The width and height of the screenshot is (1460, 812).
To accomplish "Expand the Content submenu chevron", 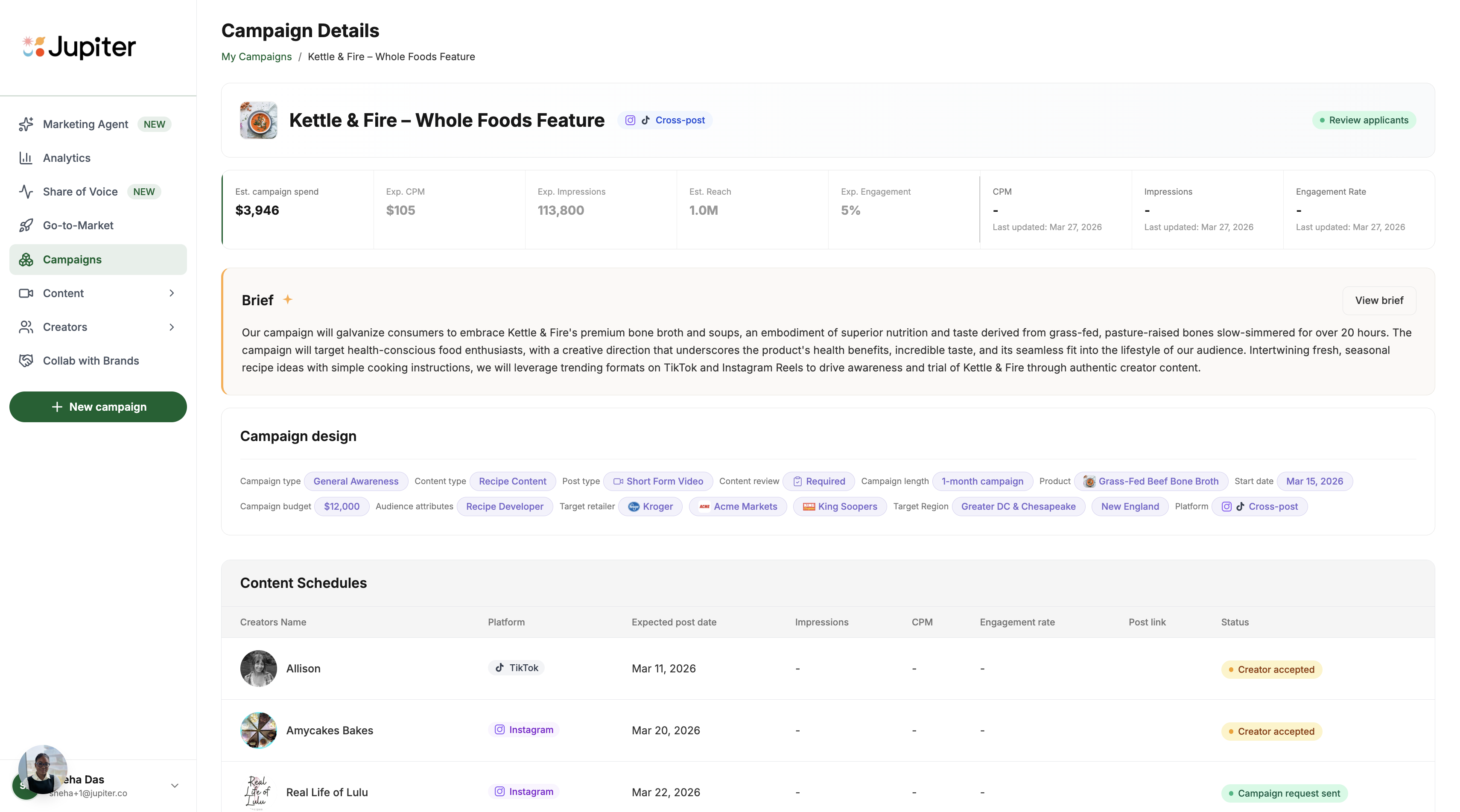I will (x=172, y=293).
